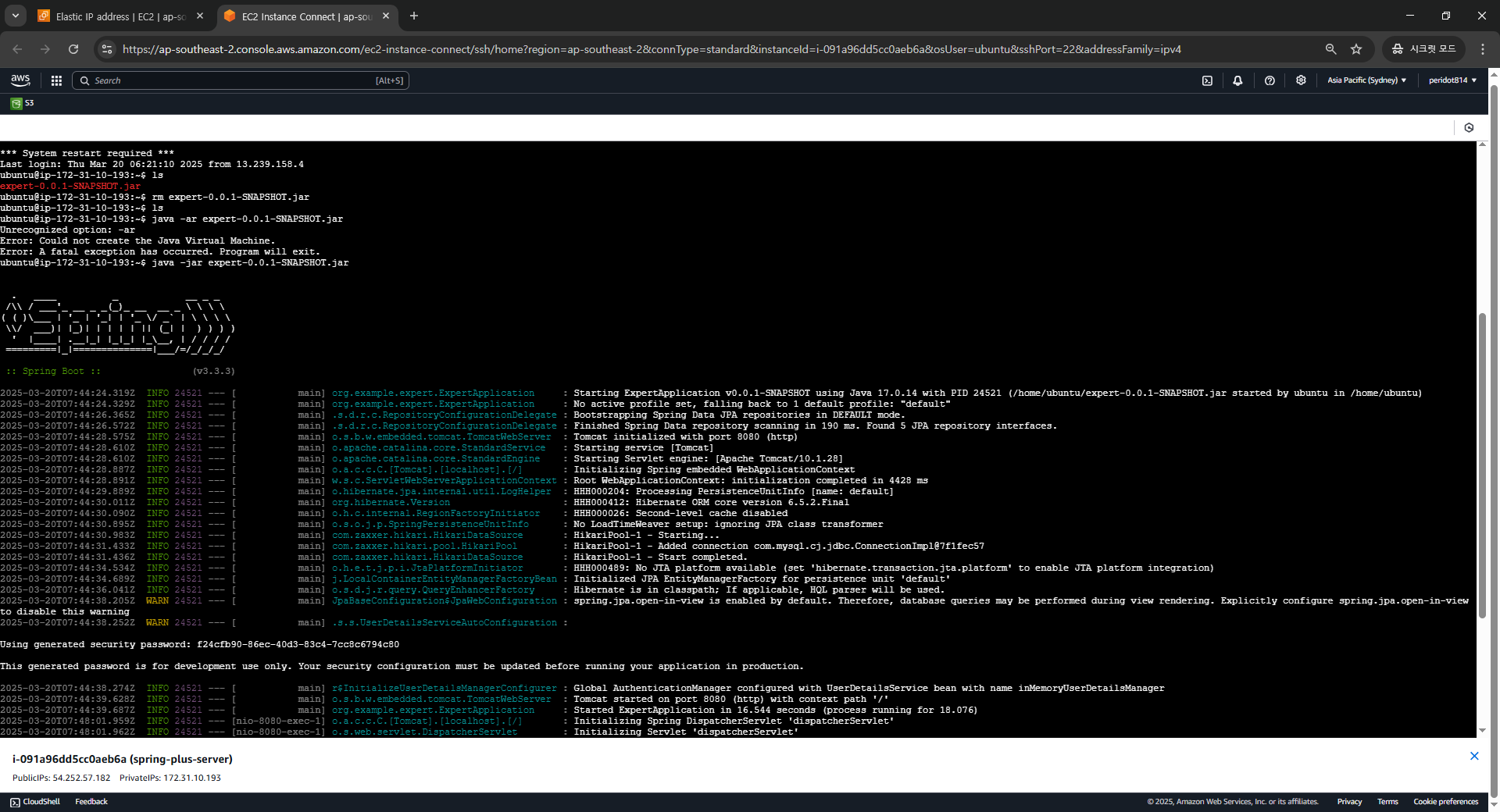Click the terminal scrollbar up arrow
The height and width of the screenshot is (812, 1500).
[x=1482, y=145]
